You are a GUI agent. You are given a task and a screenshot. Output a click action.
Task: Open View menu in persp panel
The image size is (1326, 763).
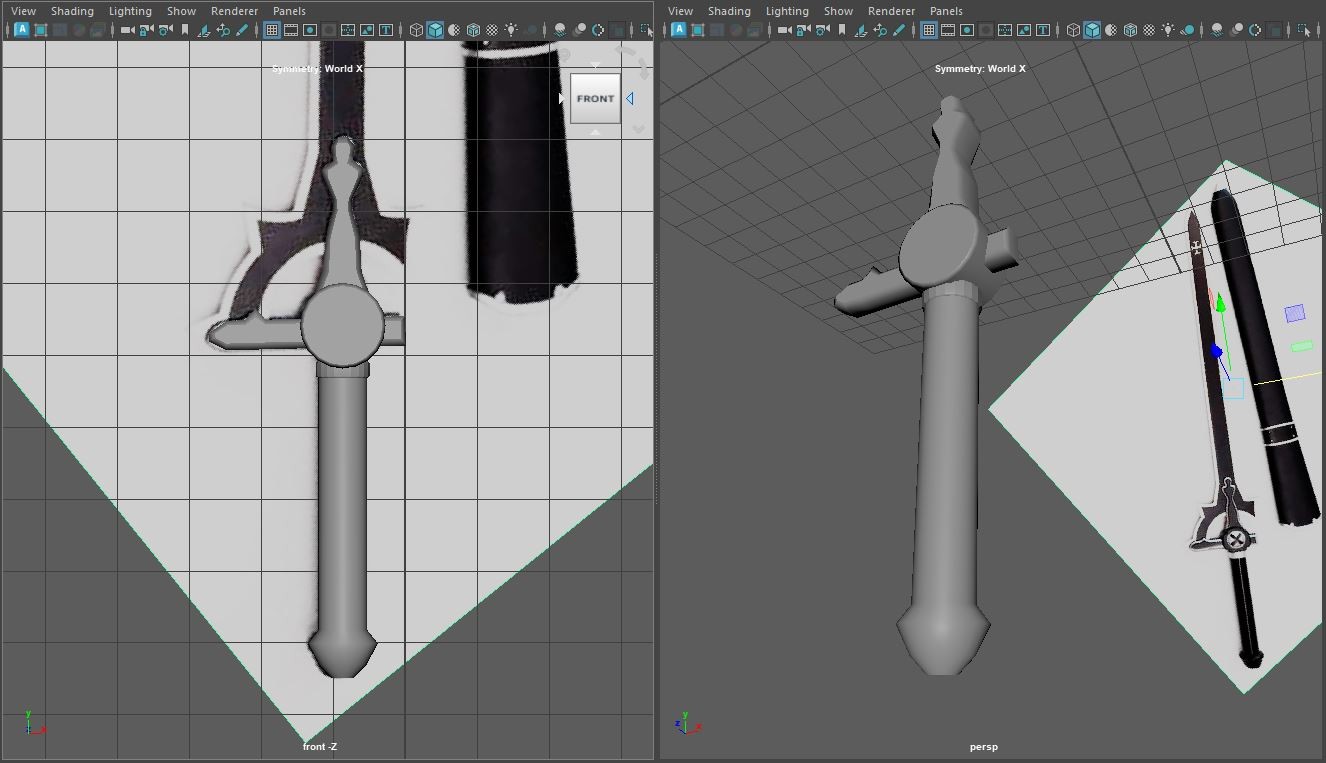tap(680, 11)
